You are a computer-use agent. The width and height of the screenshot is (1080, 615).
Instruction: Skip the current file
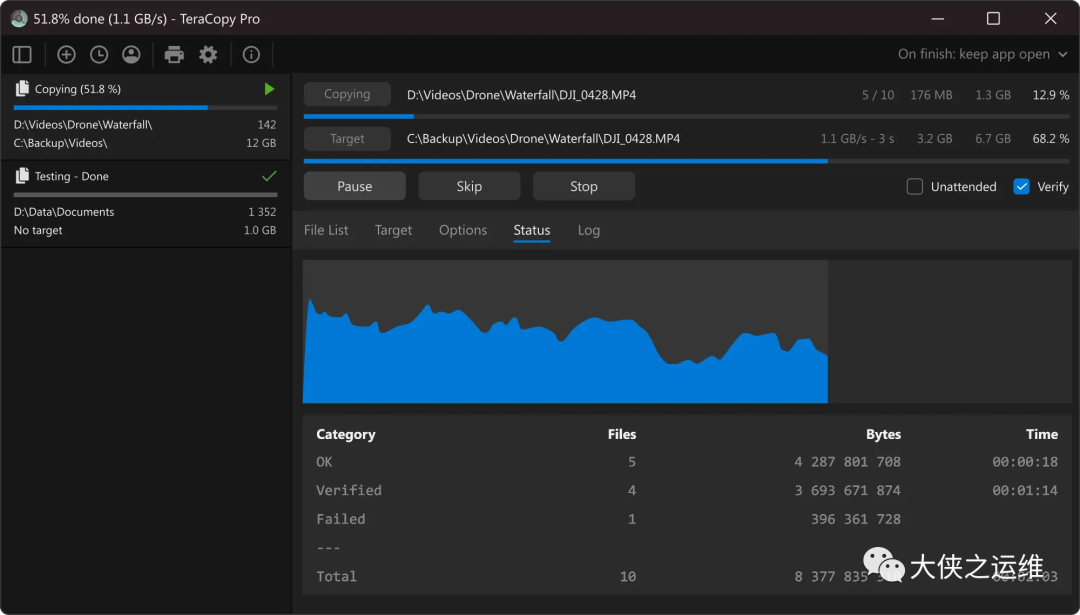[469, 186]
